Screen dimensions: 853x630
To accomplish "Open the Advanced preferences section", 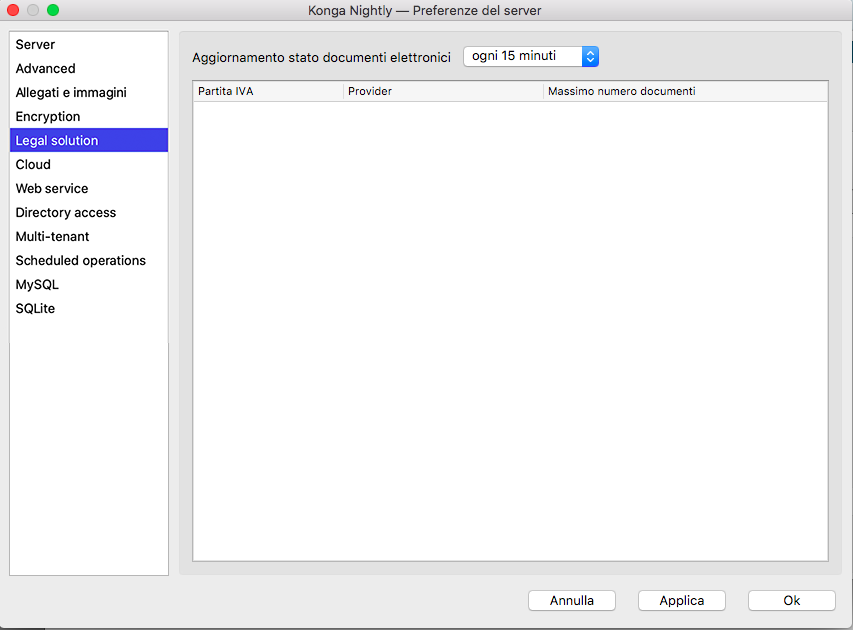I will click(x=46, y=69).
